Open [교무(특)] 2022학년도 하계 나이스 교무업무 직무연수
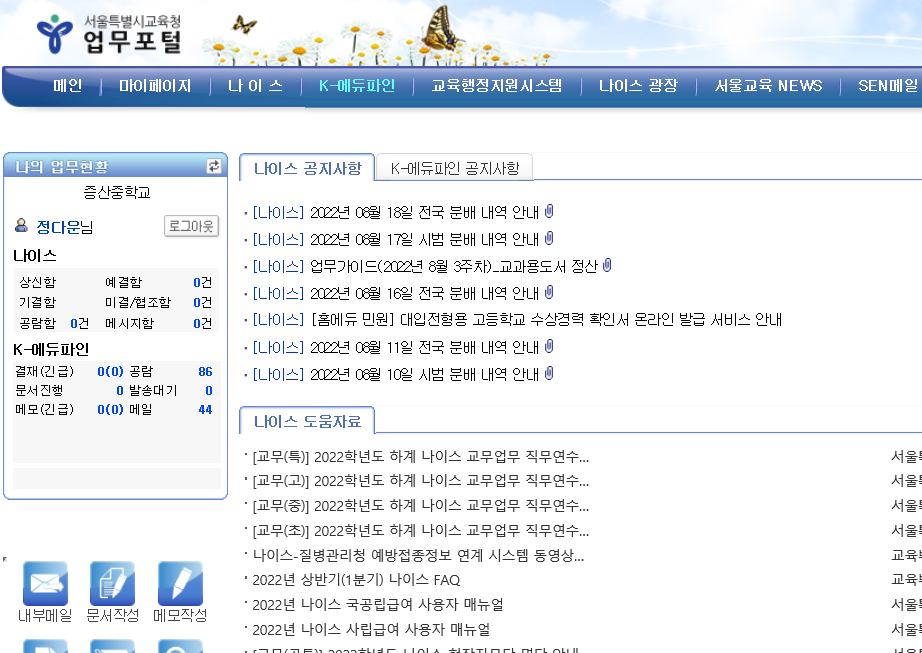 click(x=420, y=457)
